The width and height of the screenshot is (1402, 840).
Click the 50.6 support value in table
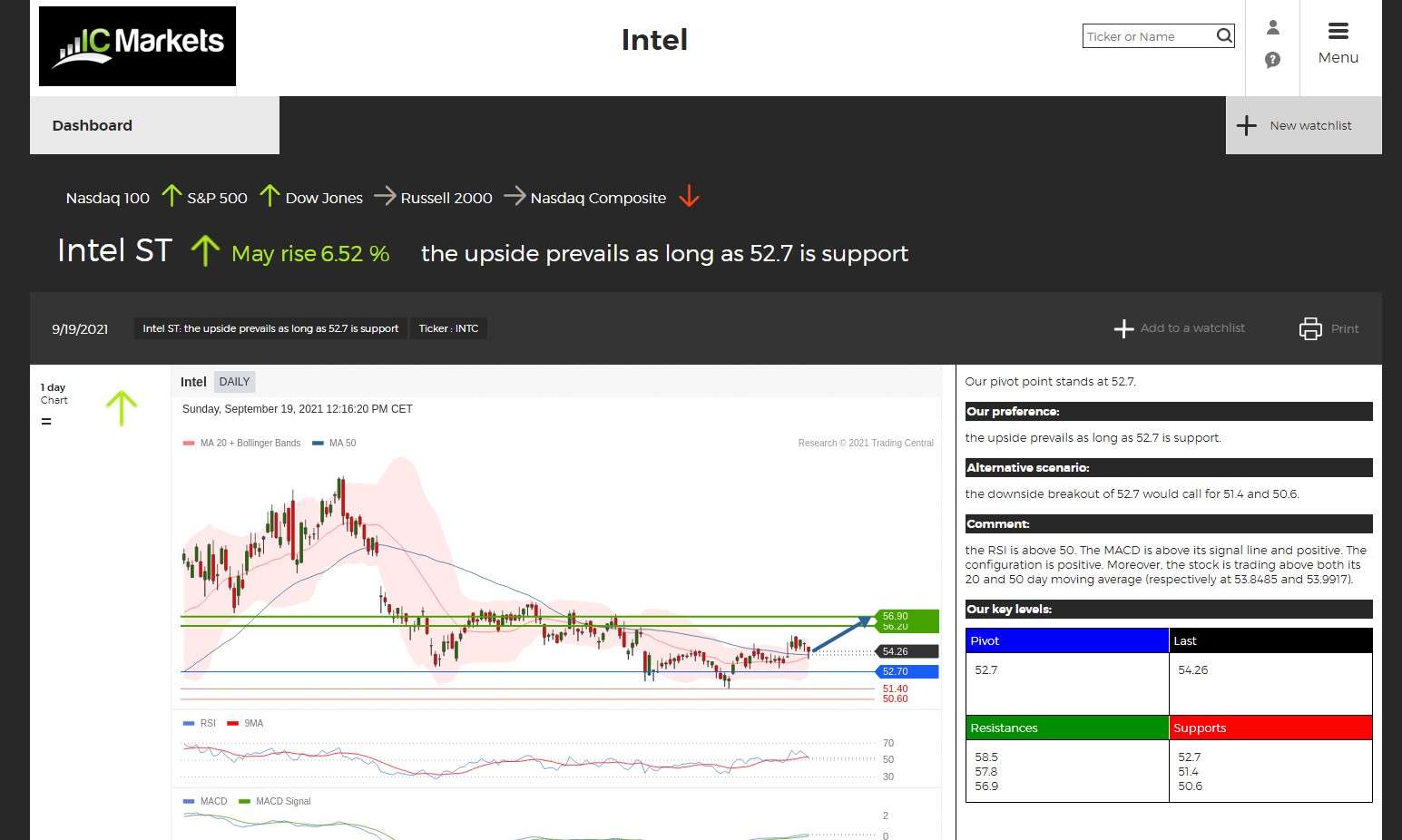(x=1190, y=786)
